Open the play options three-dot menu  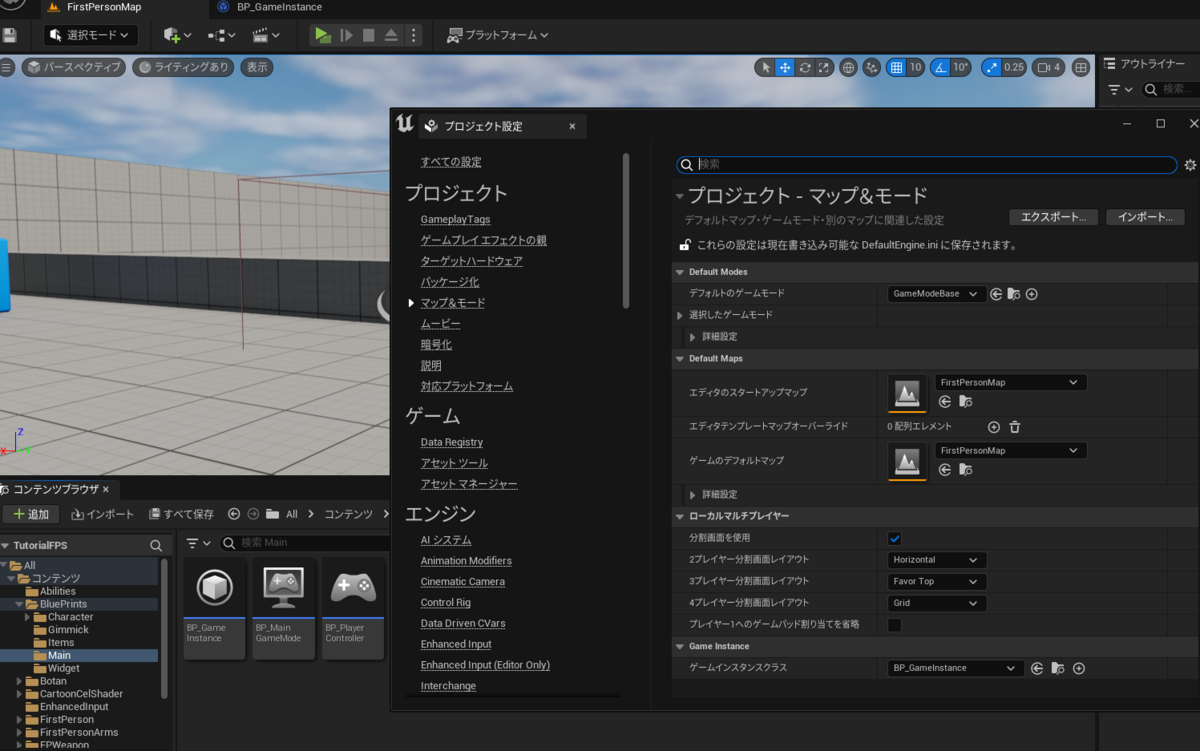413,35
